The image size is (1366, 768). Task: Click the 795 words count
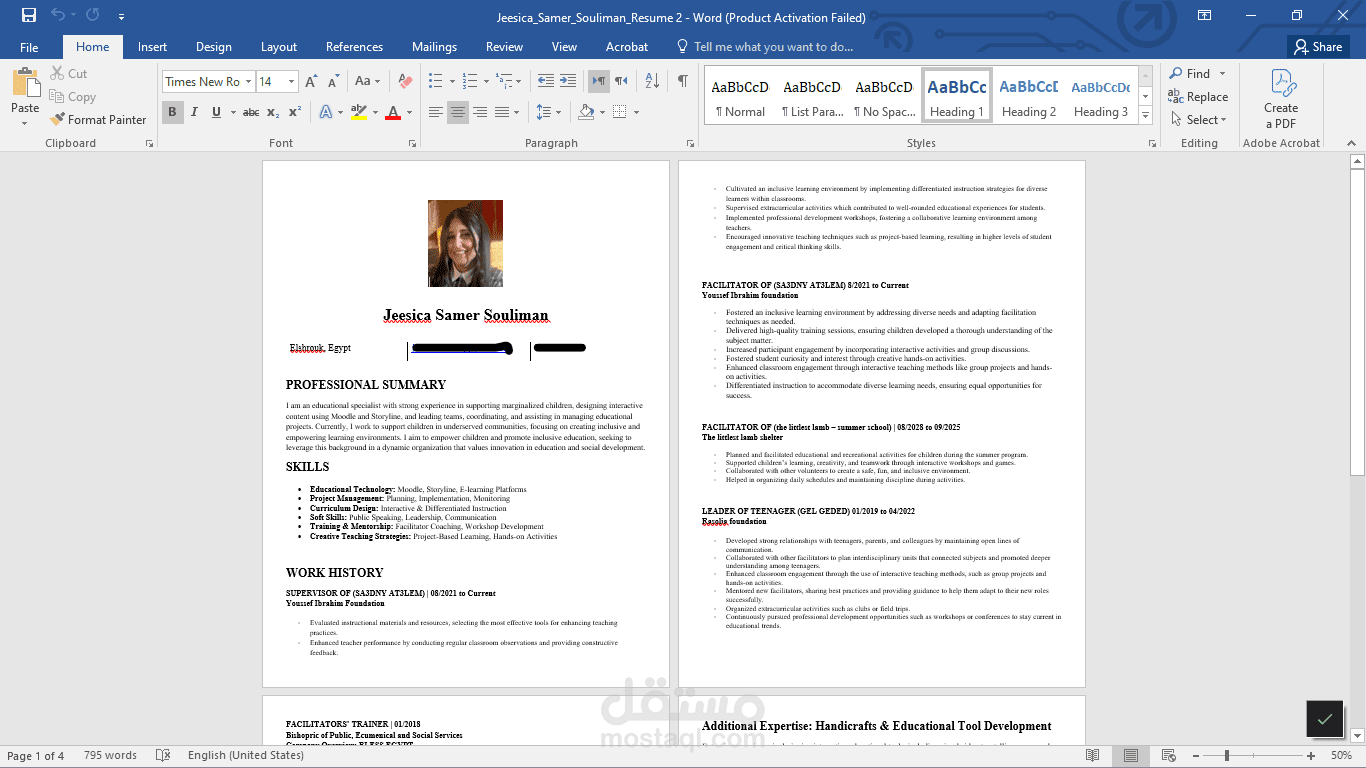[110, 755]
